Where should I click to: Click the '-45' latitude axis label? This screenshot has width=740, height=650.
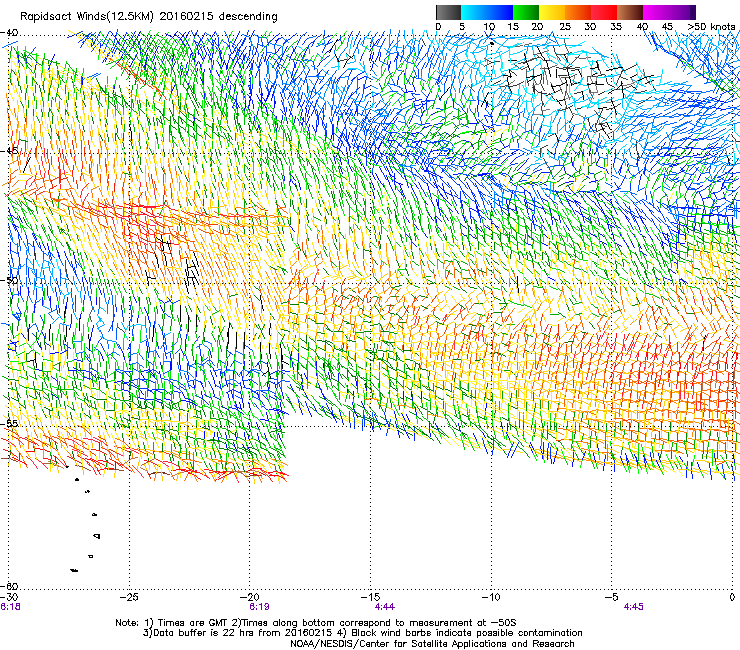click(9, 151)
